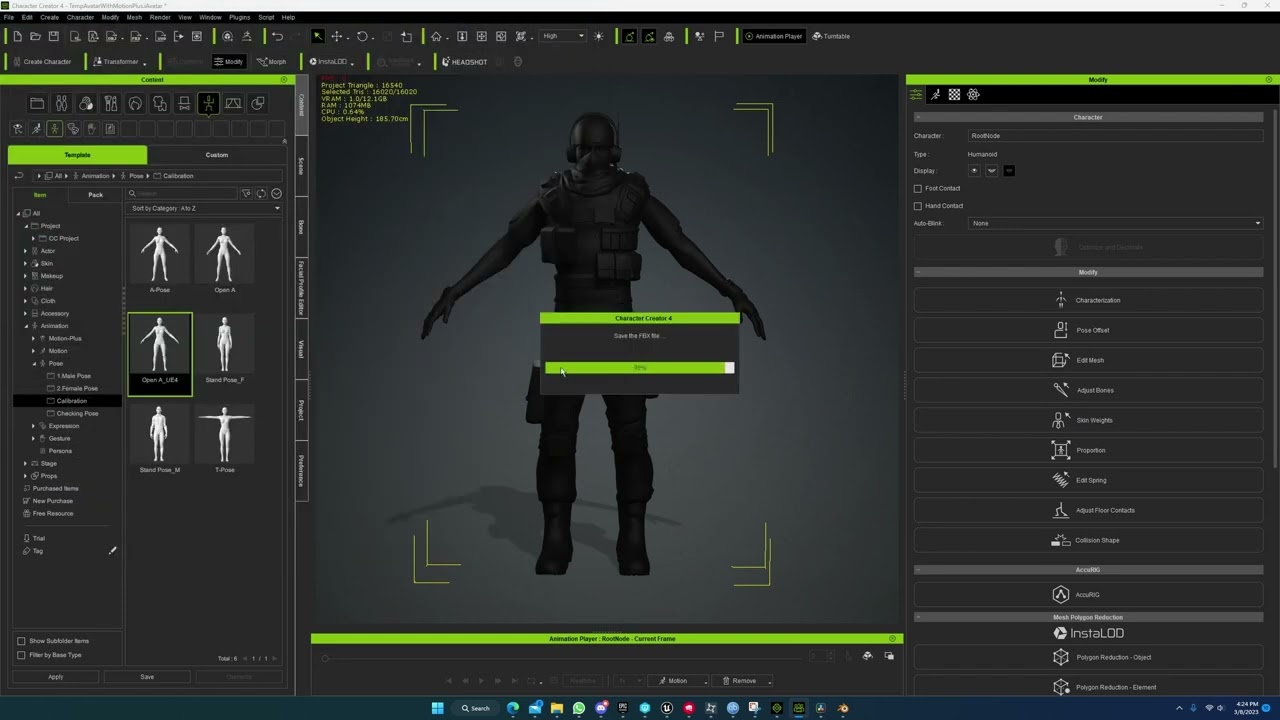Click the Undo arrow in the toolbar
Image resolution: width=1280 pixels, height=720 pixels.
pos(277,37)
